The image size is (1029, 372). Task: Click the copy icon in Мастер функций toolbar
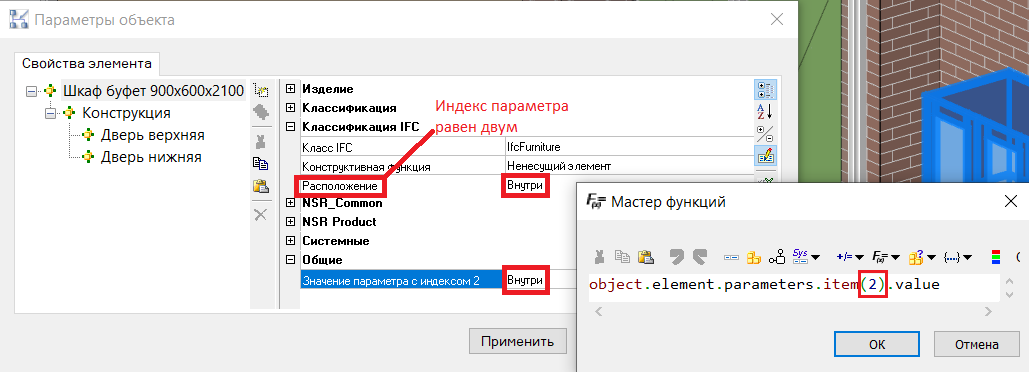point(621,257)
